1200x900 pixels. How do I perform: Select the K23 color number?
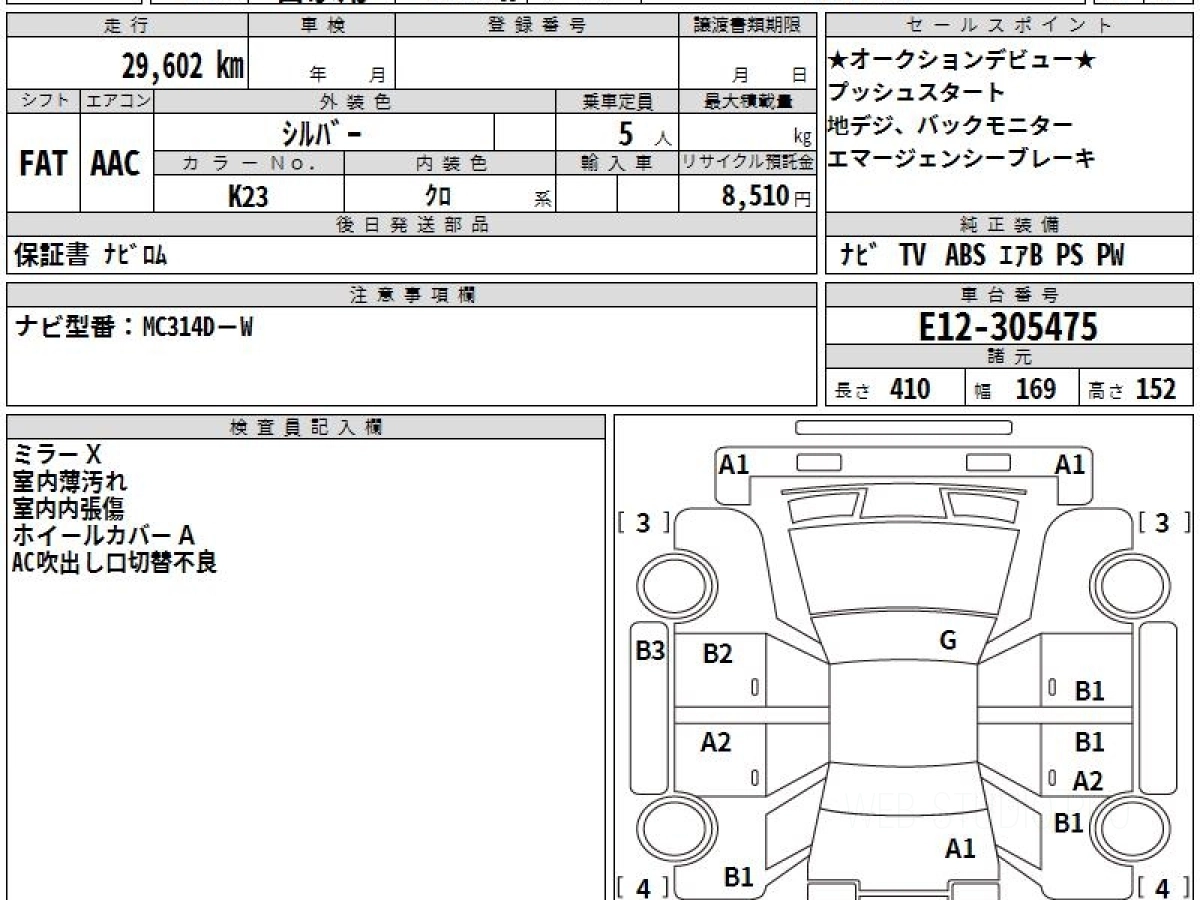248,196
